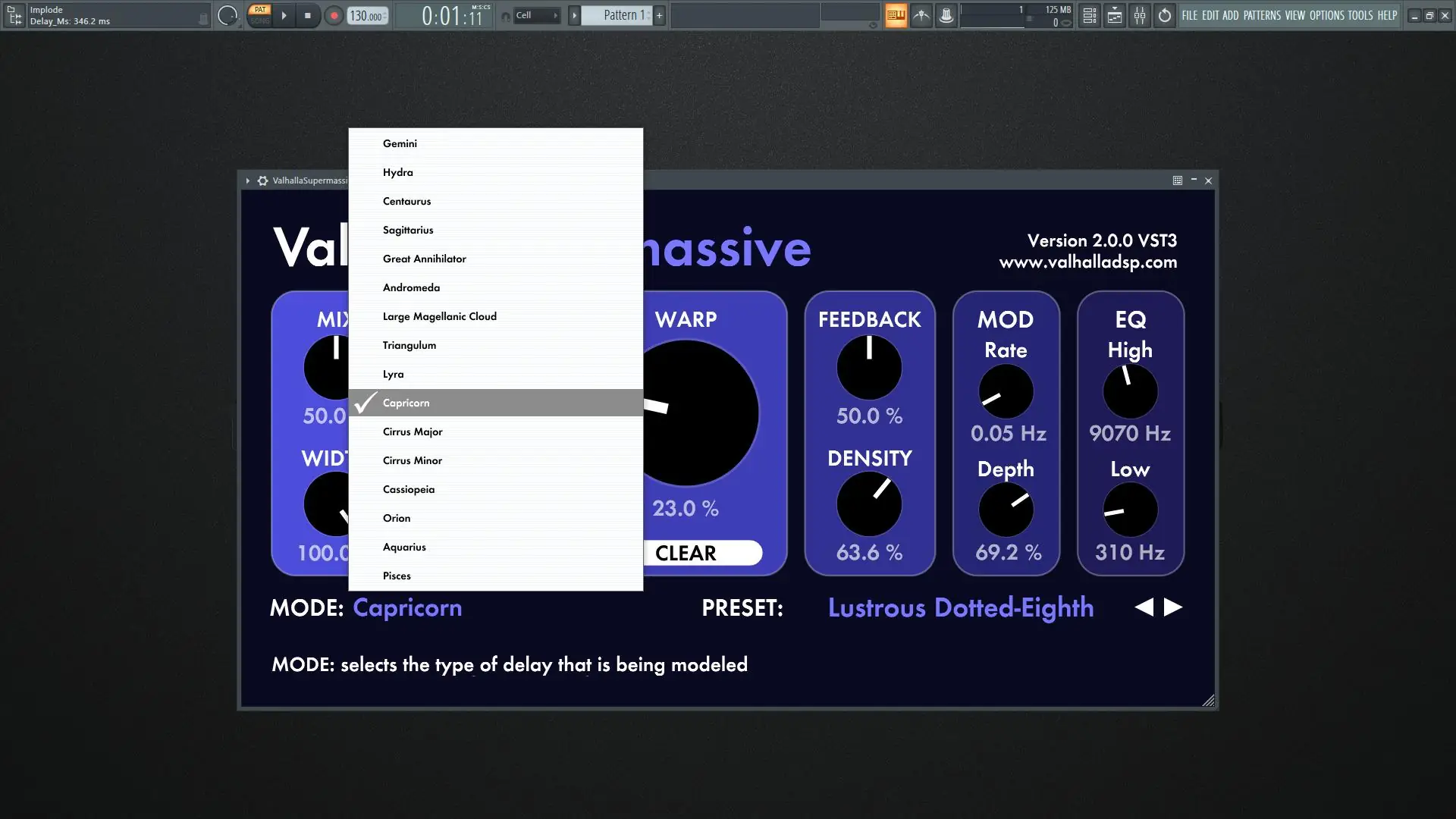
Task: Select Andromeda mode from the list
Action: tap(411, 287)
